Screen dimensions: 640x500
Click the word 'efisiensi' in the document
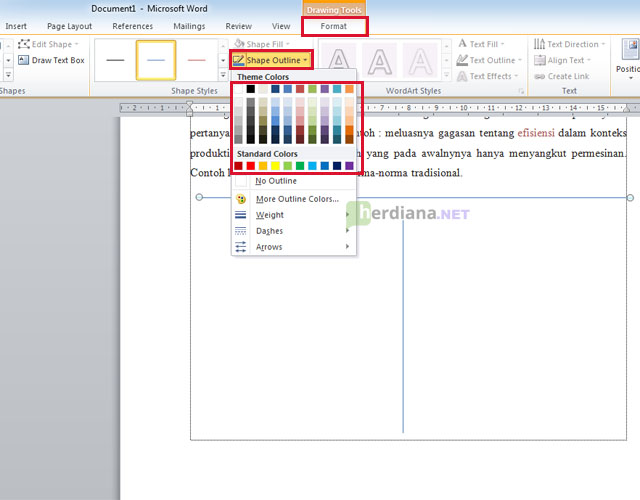[536, 133]
